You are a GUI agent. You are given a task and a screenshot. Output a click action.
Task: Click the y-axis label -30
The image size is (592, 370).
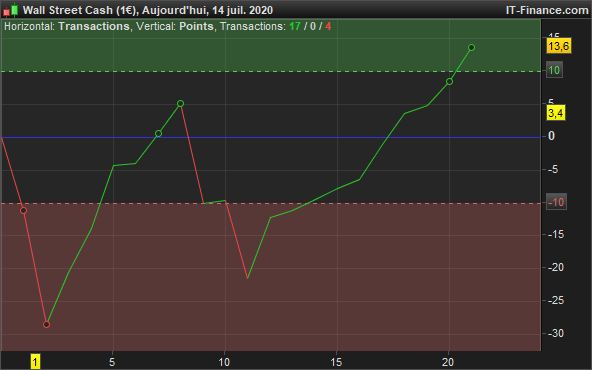point(556,333)
